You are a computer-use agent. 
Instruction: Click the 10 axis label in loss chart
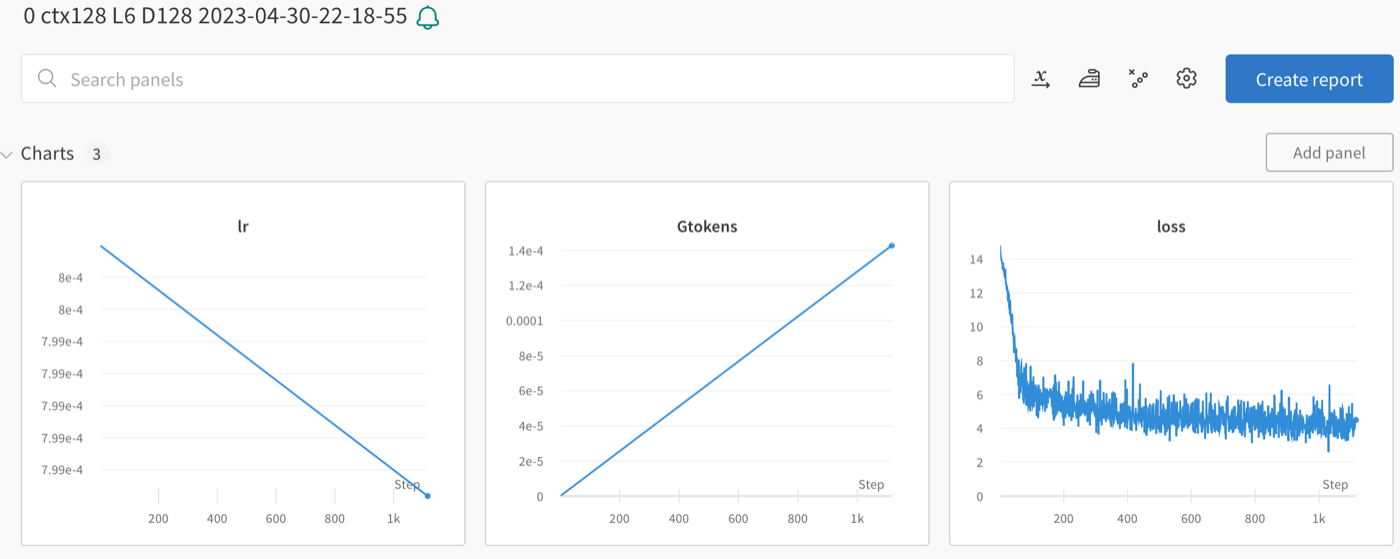(x=977, y=327)
